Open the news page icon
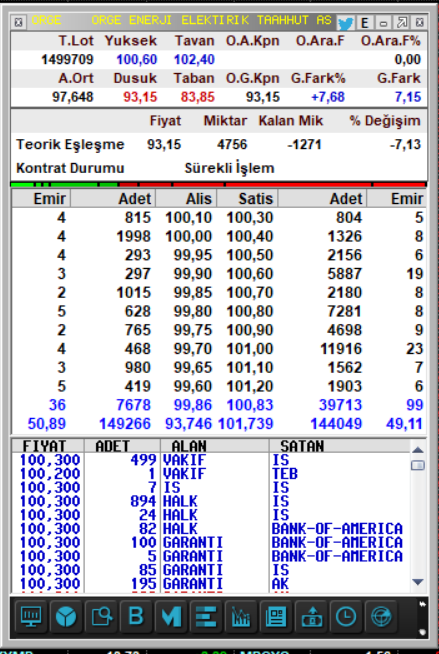This screenshot has width=439, height=654. tap(276, 616)
